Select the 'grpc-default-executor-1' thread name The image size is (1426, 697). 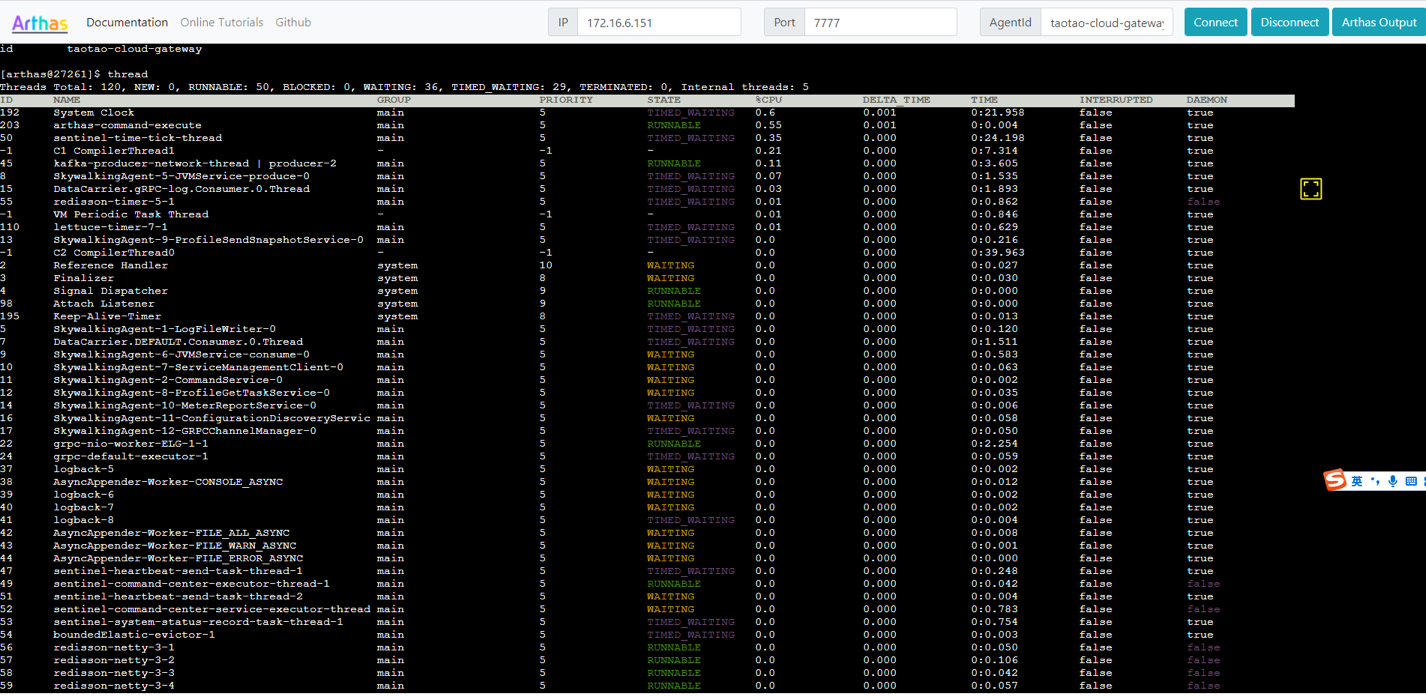pyautogui.click(x=131, y=456)
